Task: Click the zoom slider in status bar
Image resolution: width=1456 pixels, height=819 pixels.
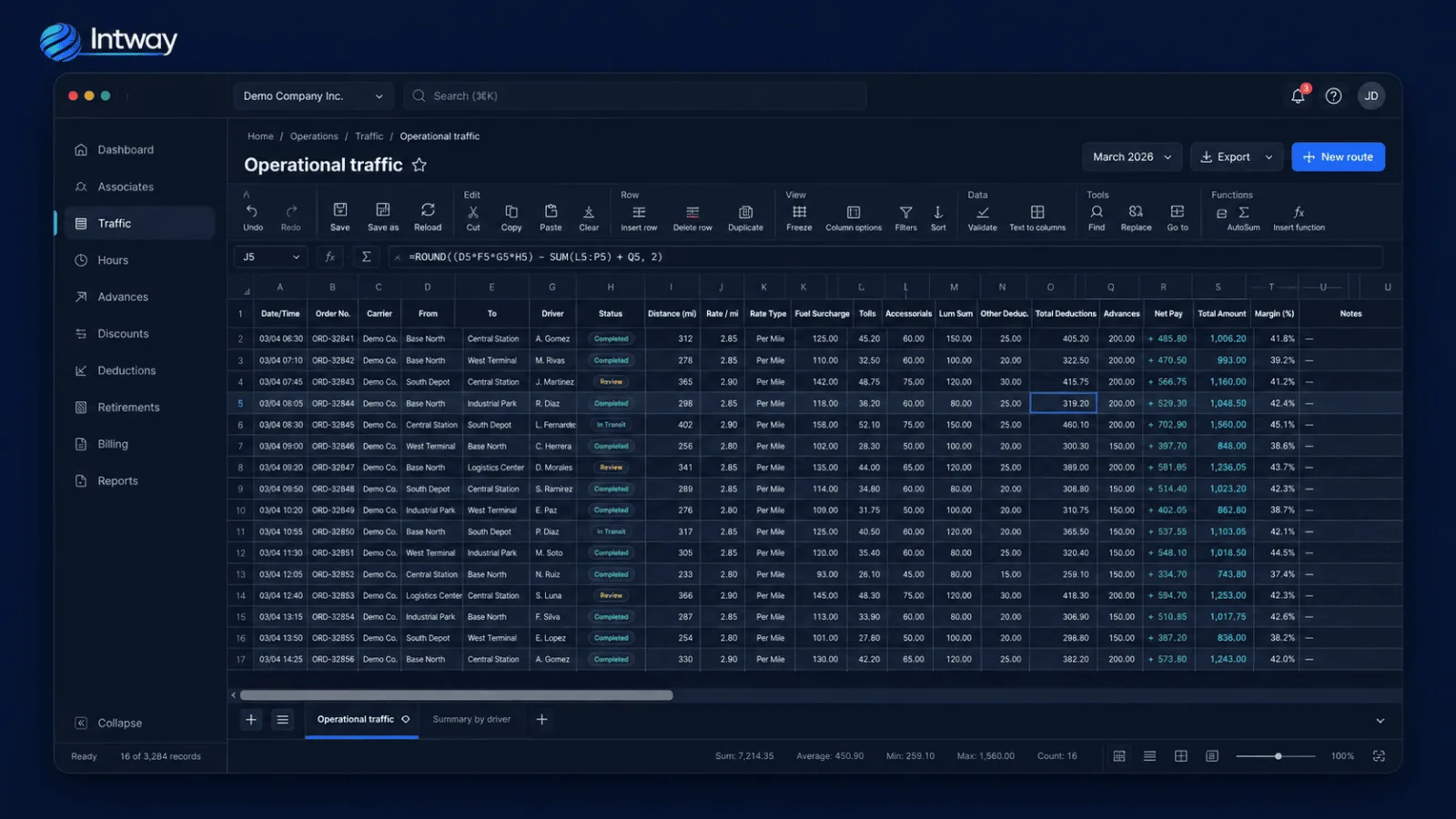Action: pyautogui.click(x=1275, y=756)
